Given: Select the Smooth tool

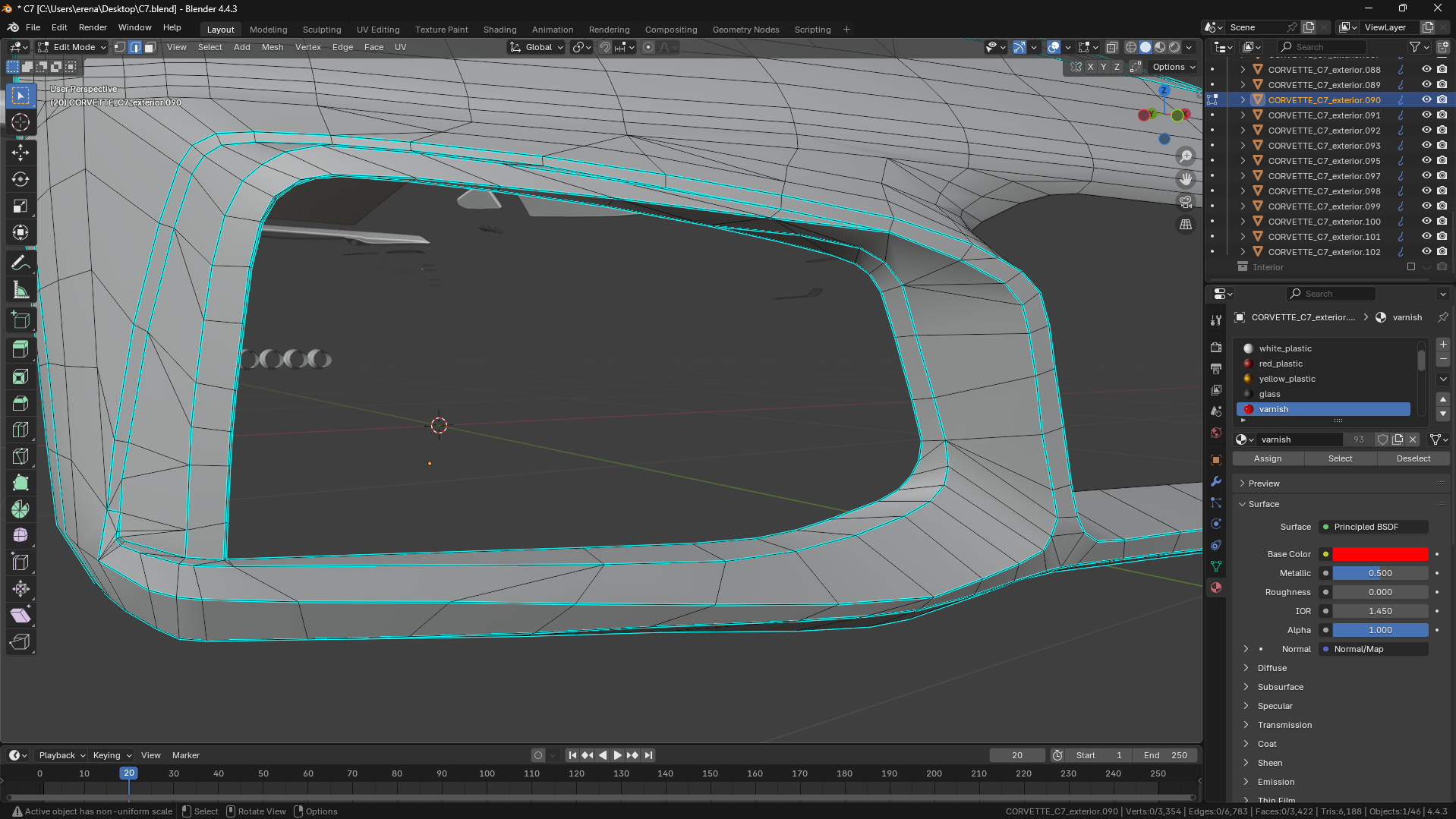Looking at the screenshot, I should (x=20, y=536).
